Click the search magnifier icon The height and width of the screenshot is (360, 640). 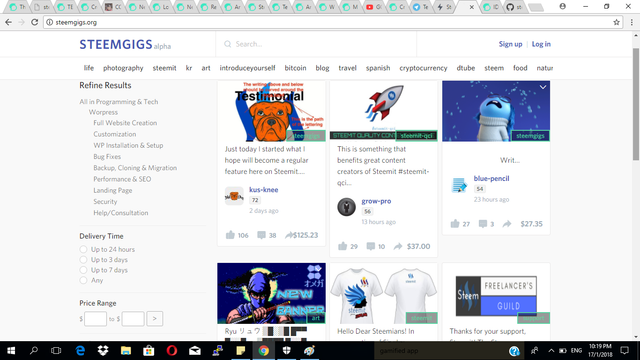coord(227,44)
